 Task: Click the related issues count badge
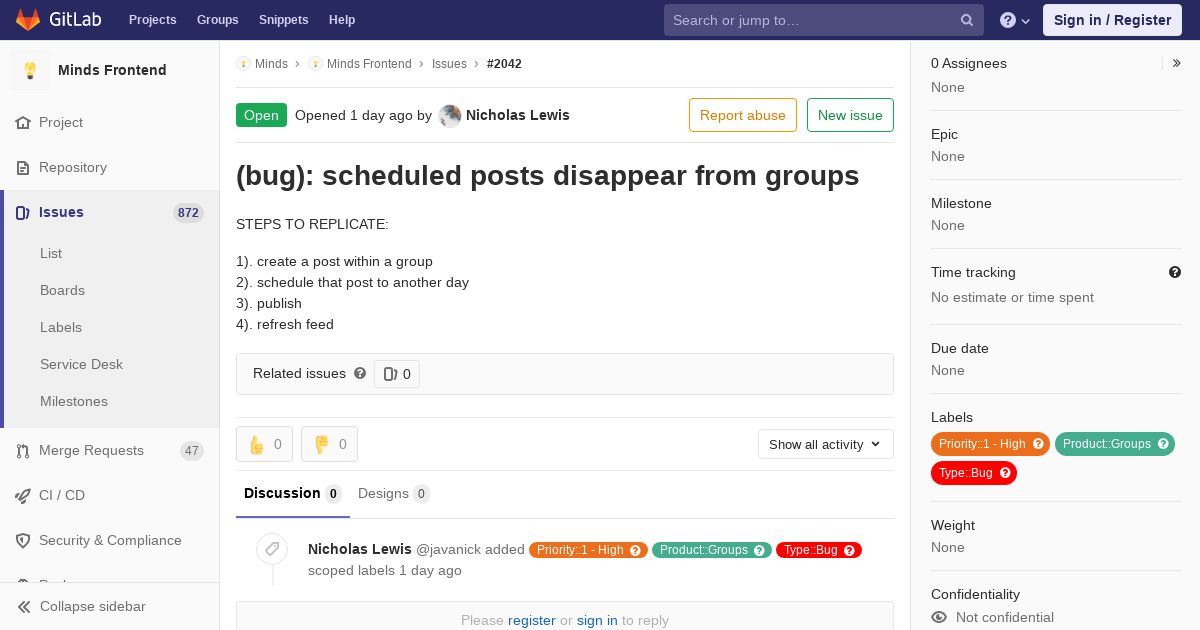click(x=397, y=374)
